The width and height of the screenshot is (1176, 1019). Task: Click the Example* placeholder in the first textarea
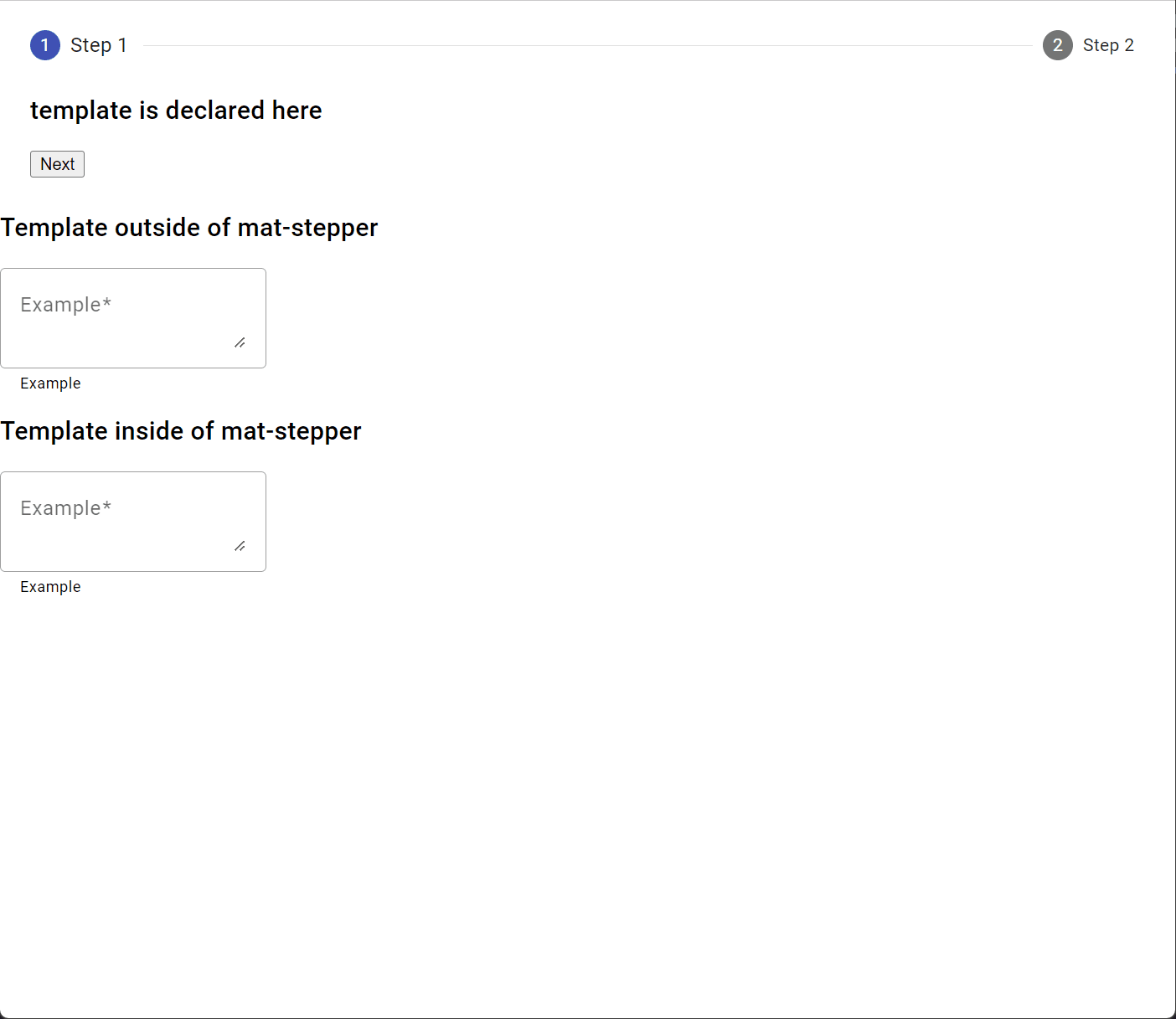[65, 304]
